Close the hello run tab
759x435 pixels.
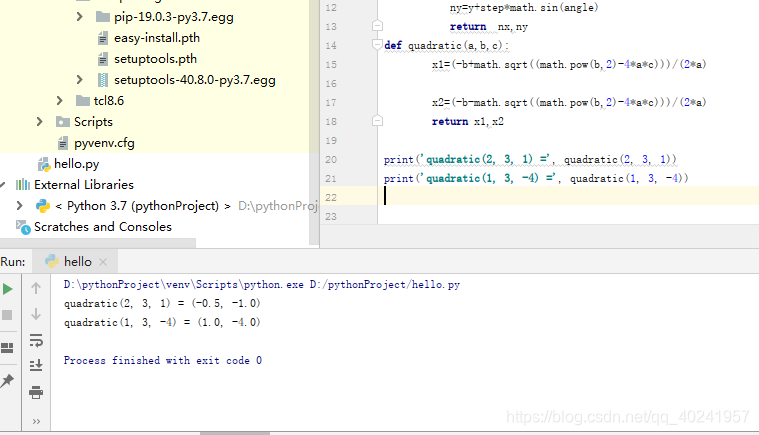[x=103, y=262]
